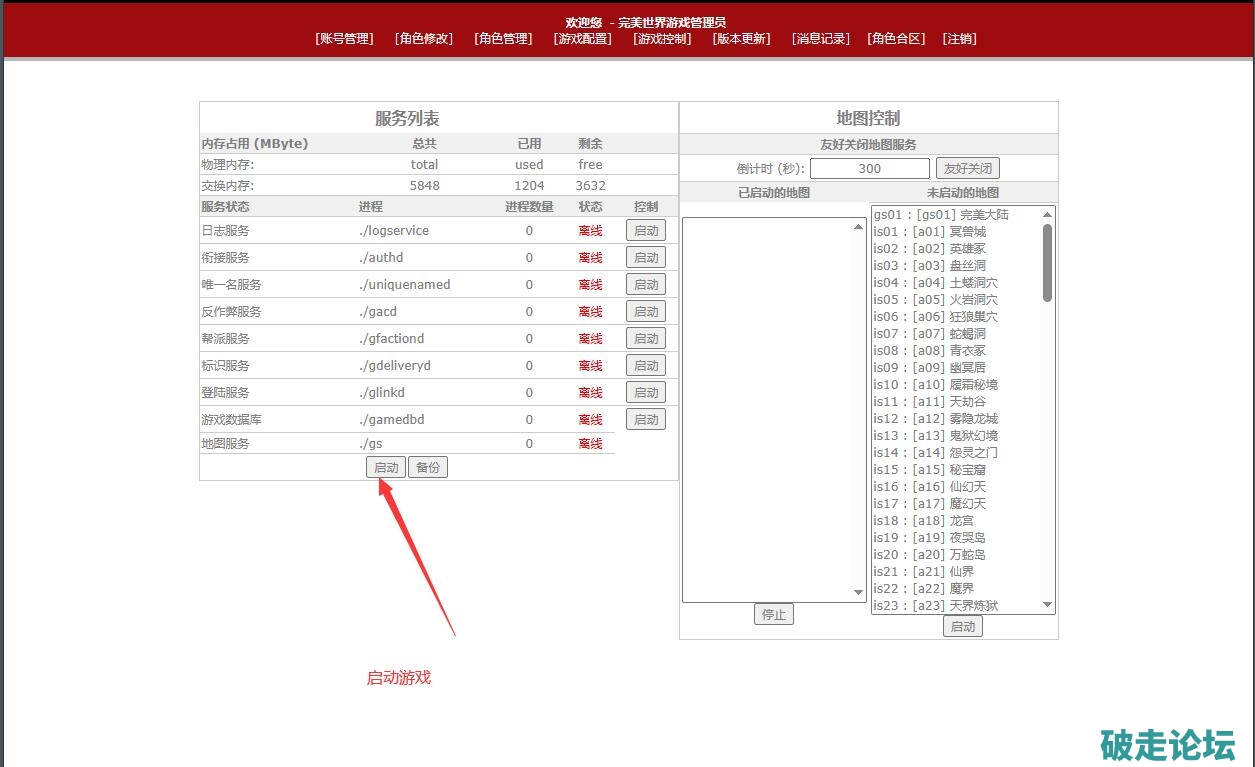Open the 角色合区 menu item
The width and height of the screenshot is (1255, 767).
(x=896, y=39)
